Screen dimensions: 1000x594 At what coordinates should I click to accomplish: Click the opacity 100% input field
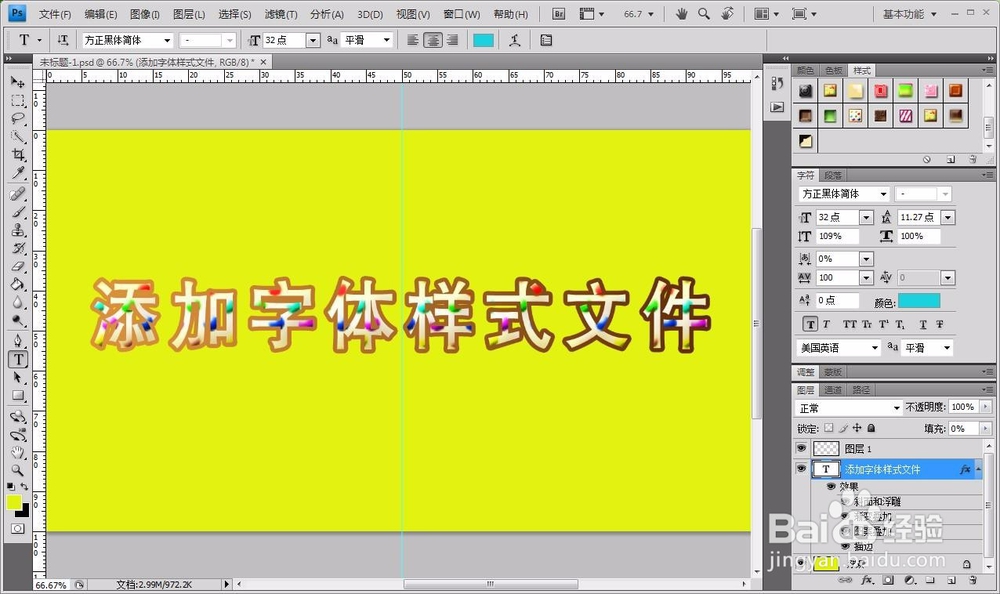pyautogui.click(x=963, y=407)
